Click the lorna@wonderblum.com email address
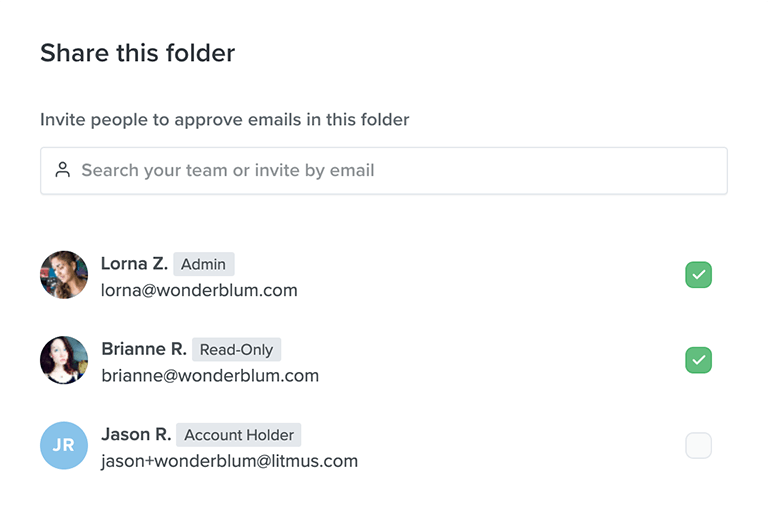Image resolution: width=768 pixels, height=510 pixels. pyautogui.click(x=199, y=291)
